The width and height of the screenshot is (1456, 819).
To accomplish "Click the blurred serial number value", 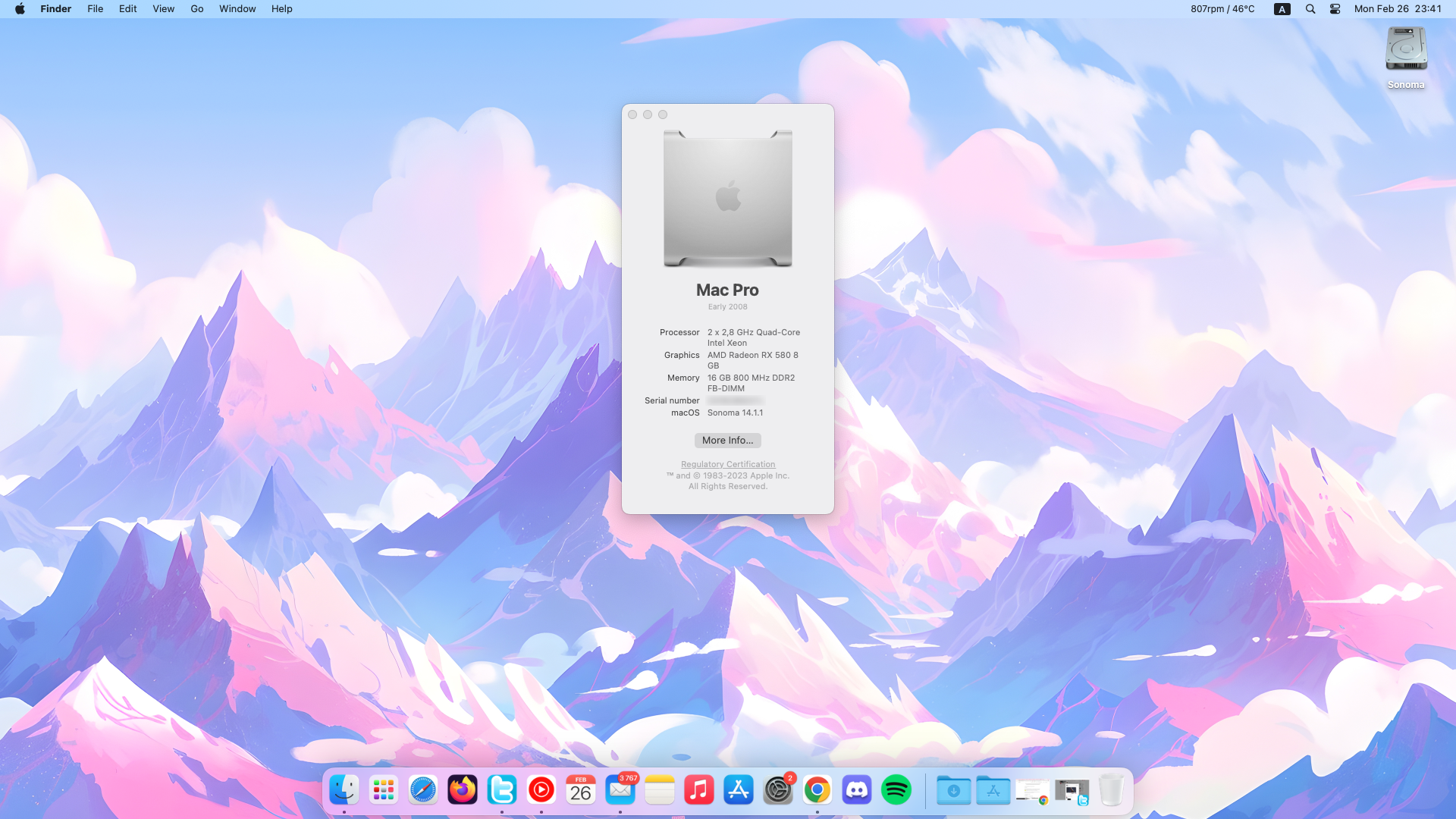I will click(735, 400).
